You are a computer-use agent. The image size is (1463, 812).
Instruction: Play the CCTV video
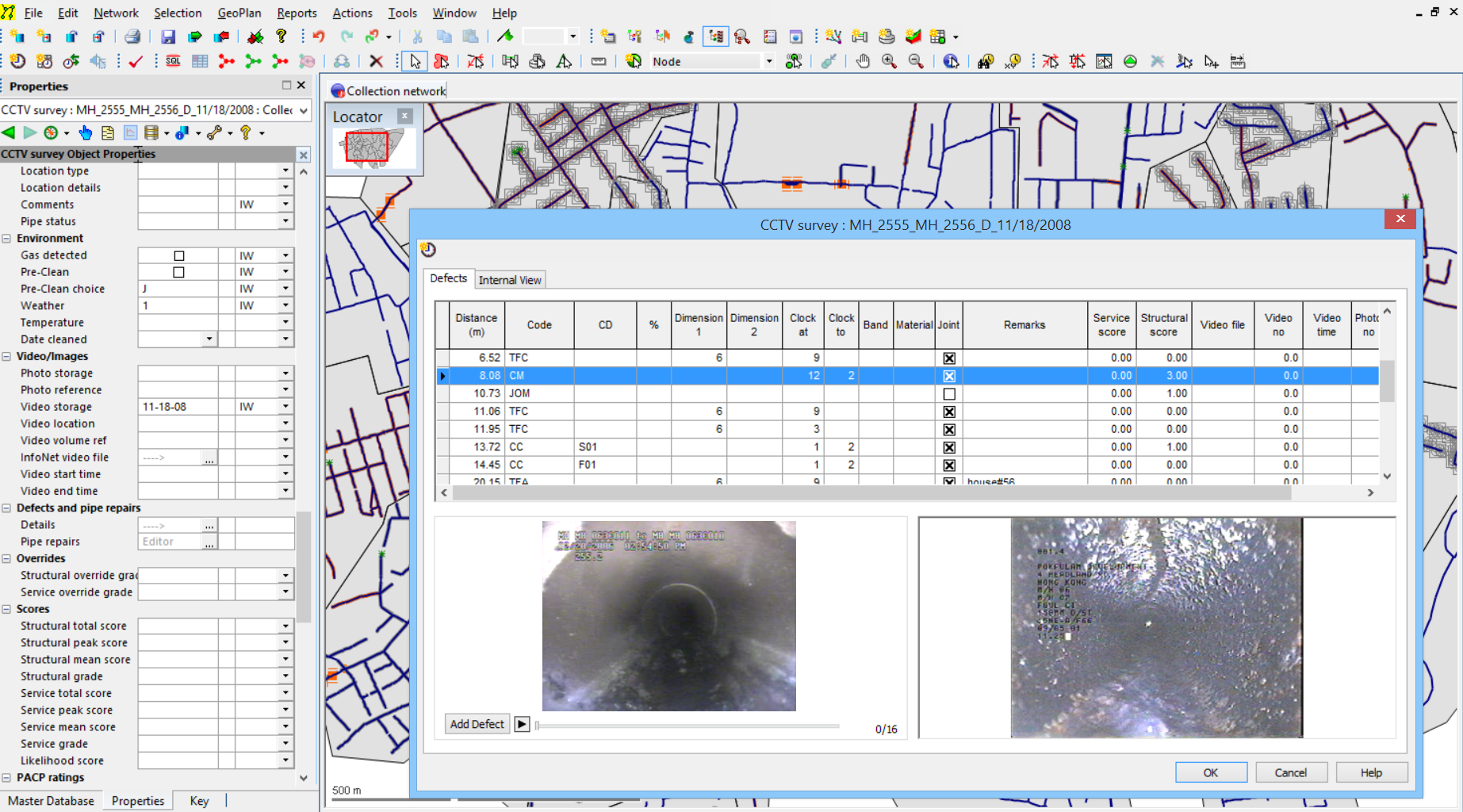tap(522, 724)
